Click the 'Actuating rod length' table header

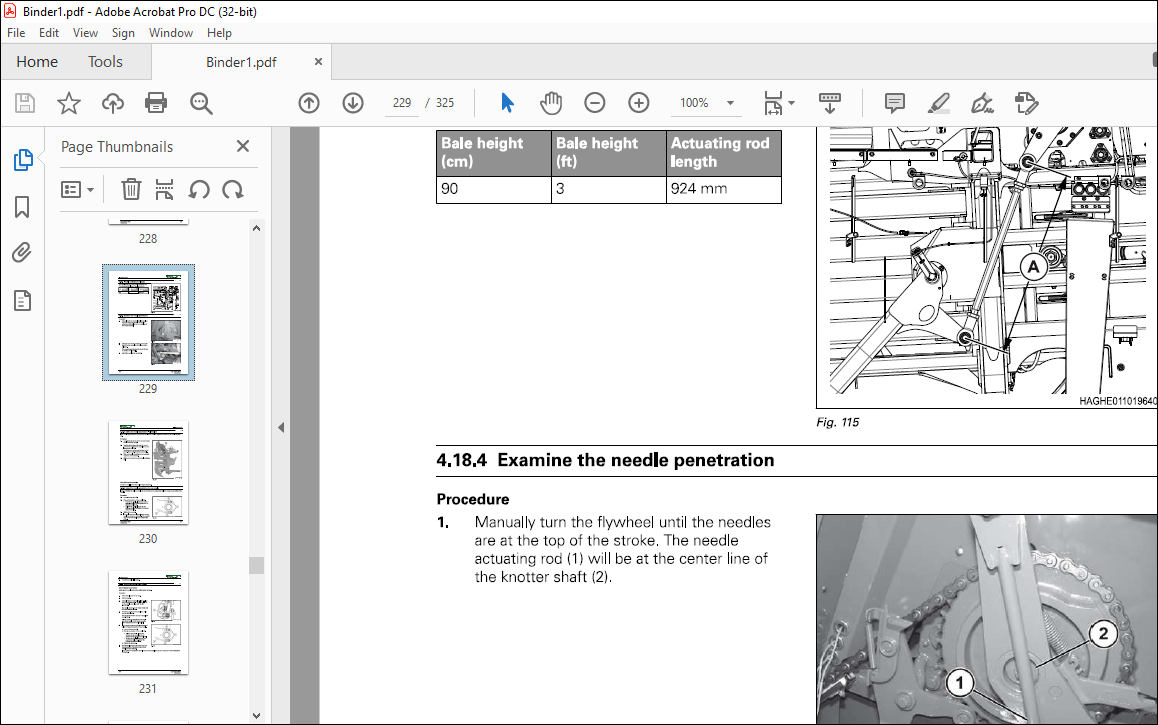[x=724, y=153]
